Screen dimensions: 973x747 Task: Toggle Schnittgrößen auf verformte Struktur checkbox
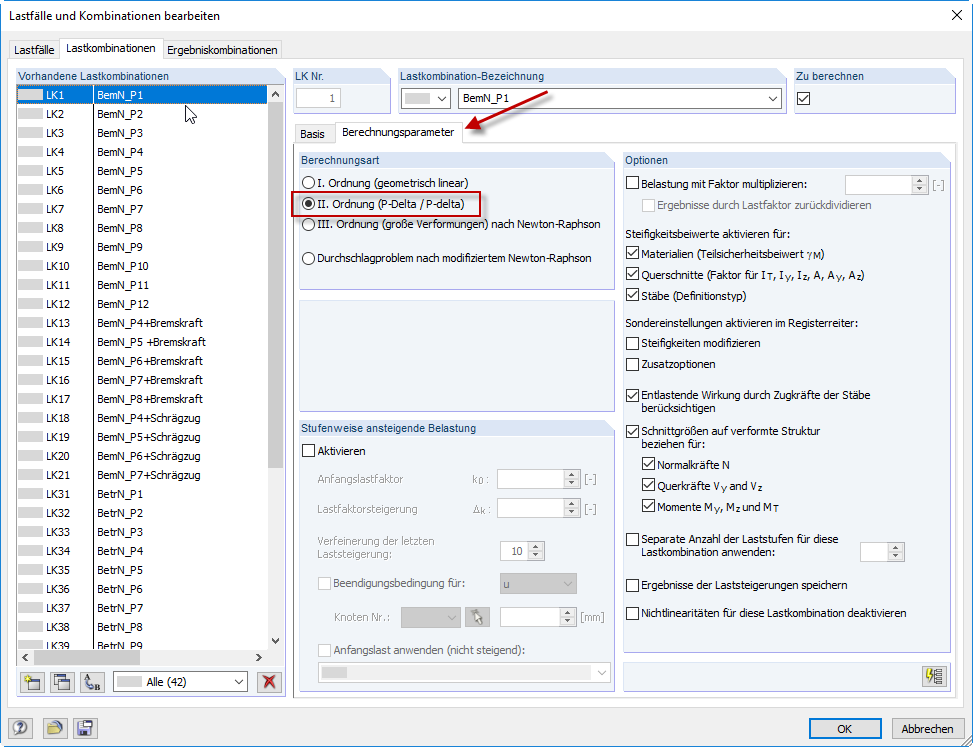(x=632, y=431)
